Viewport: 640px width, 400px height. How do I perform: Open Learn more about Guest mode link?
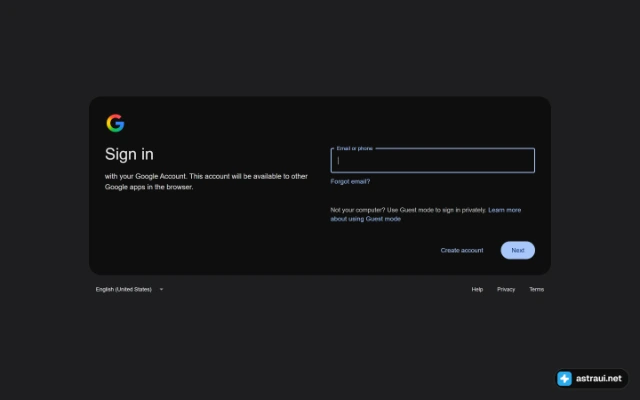(x=426, y=214)
